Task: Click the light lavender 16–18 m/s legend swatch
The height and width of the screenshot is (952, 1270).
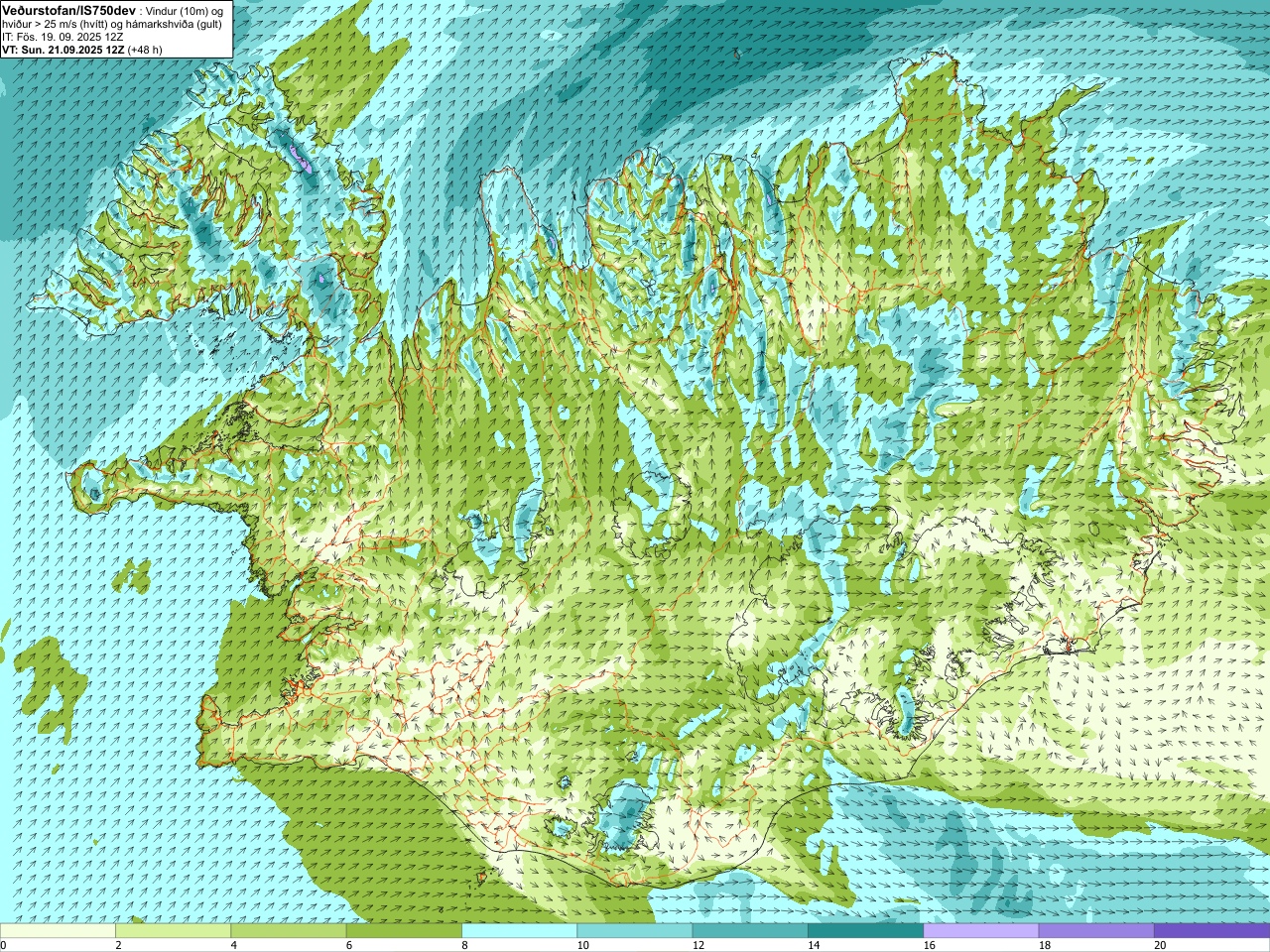Action: (980, 931)
